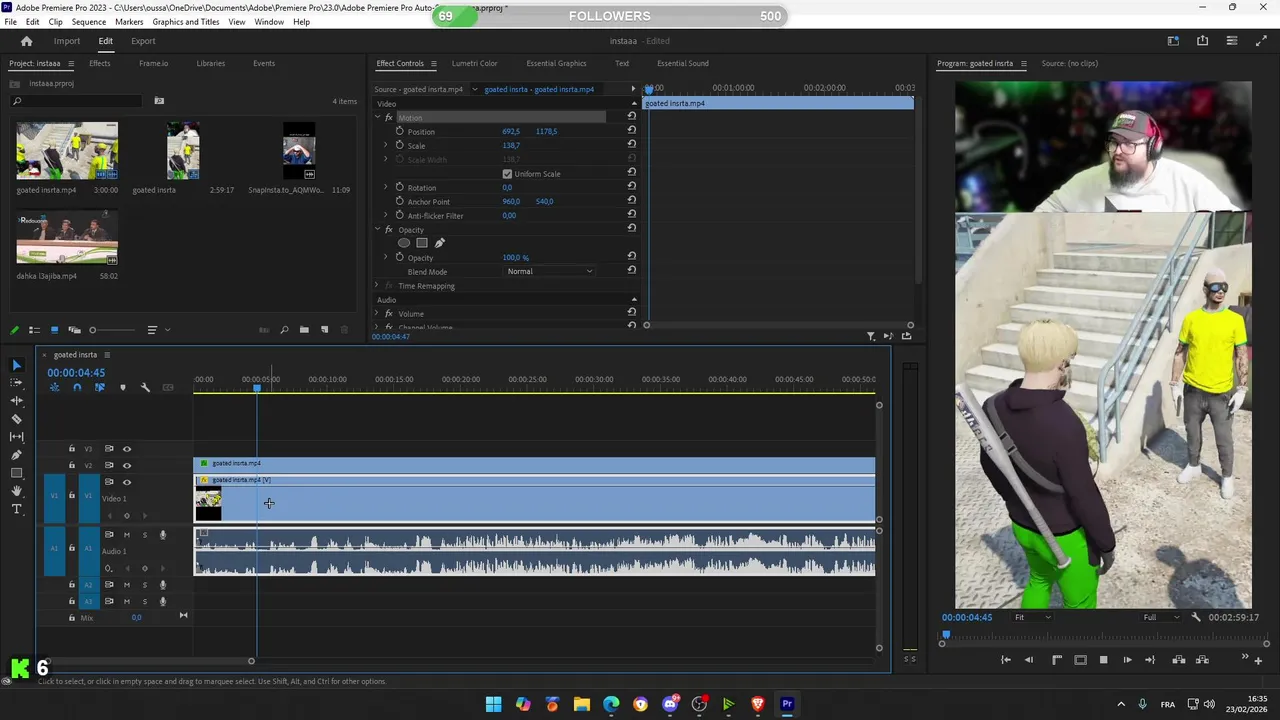The height and width of the screenshot is (720, 1280).
Task: Toggle insert sequences as nests icon
Action: pos(54,387)
